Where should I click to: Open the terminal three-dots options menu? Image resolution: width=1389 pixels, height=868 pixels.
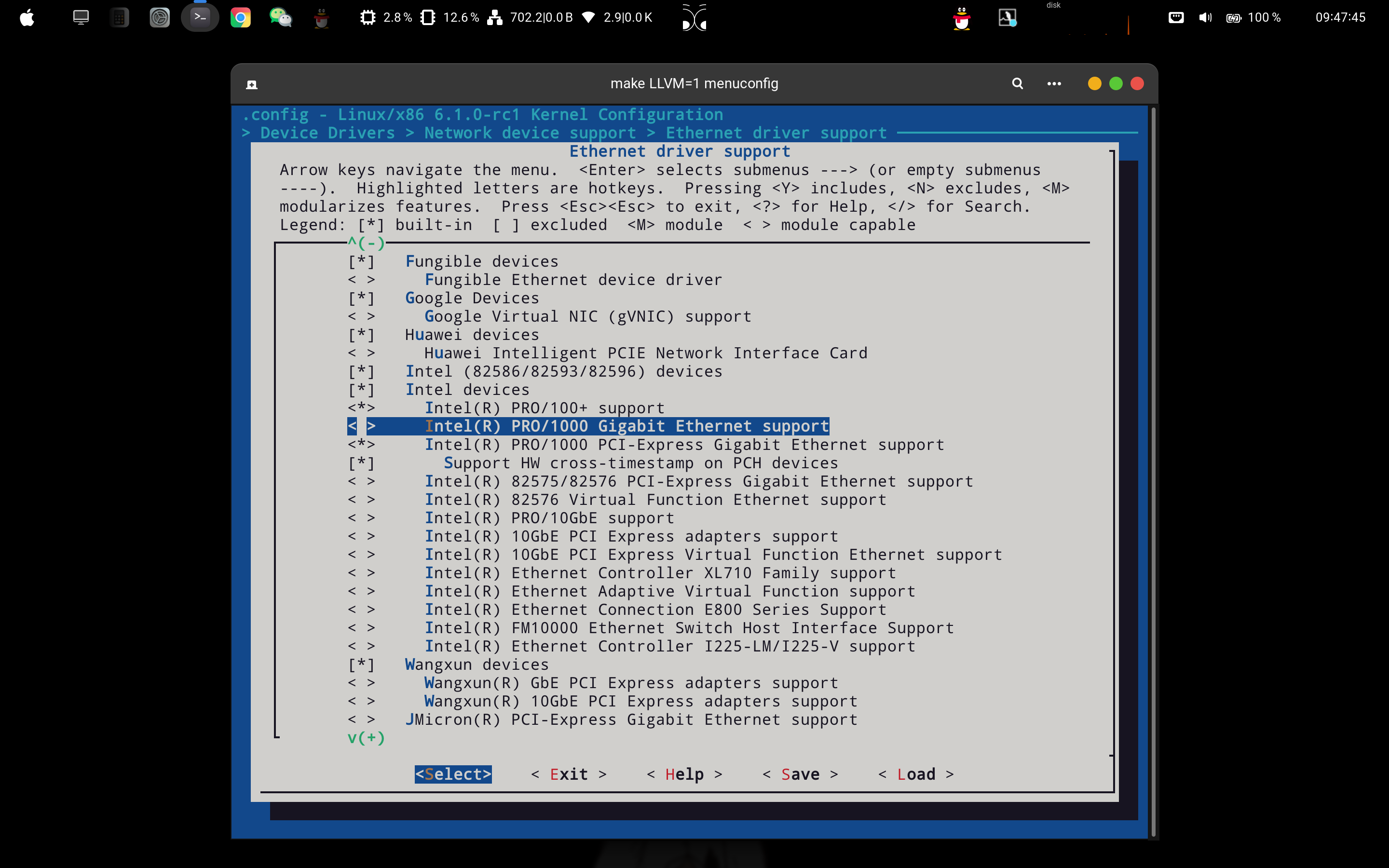tap(1054, 84)
